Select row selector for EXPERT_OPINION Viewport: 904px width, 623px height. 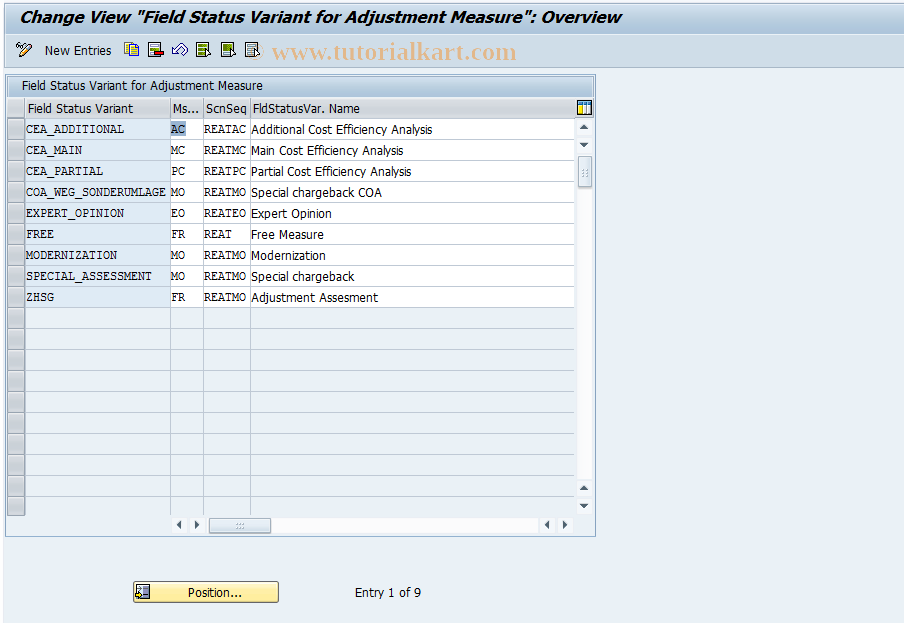coord(16,213)
